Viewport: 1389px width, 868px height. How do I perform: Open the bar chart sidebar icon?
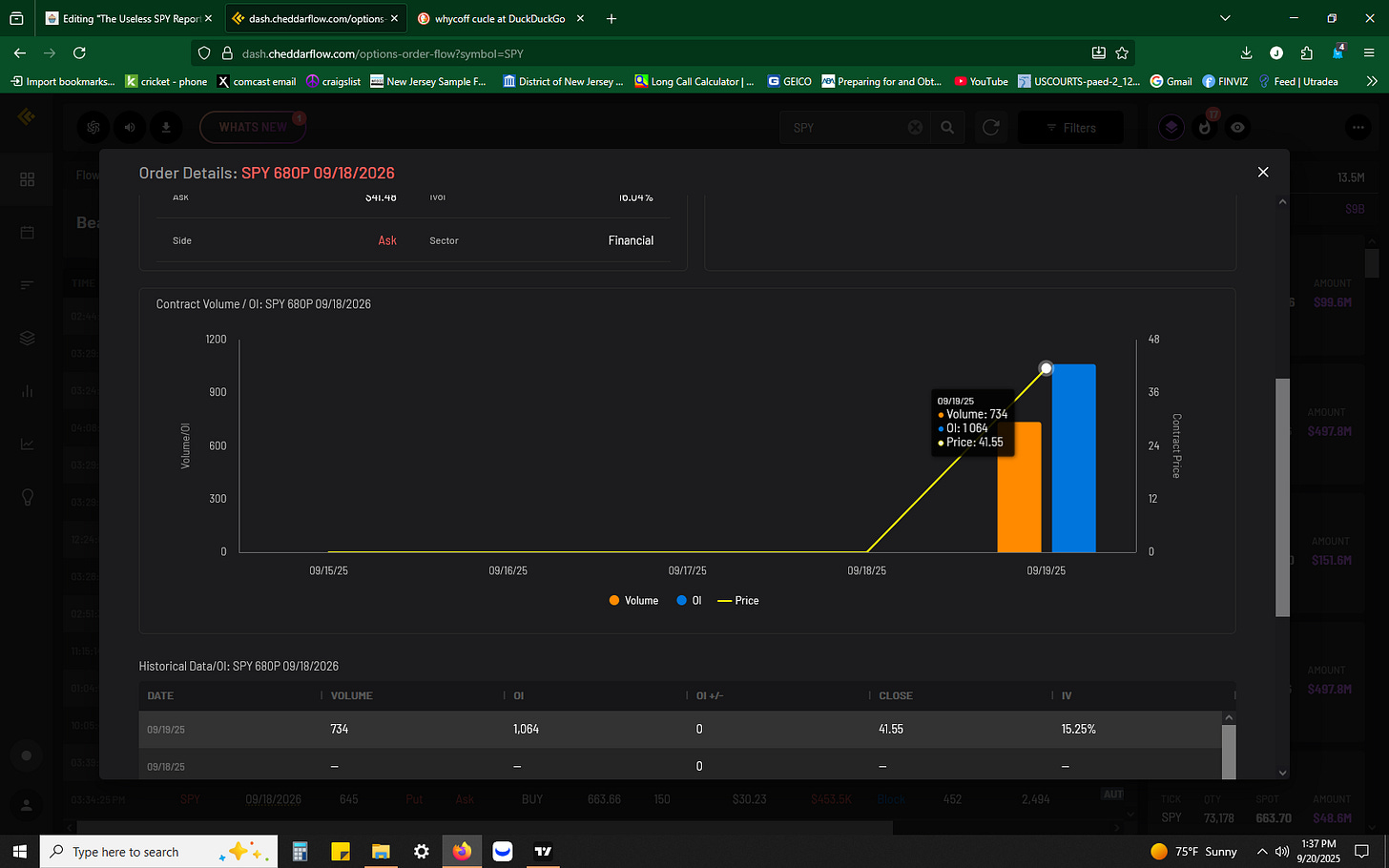pyautogui.click(x=27, y=391)
